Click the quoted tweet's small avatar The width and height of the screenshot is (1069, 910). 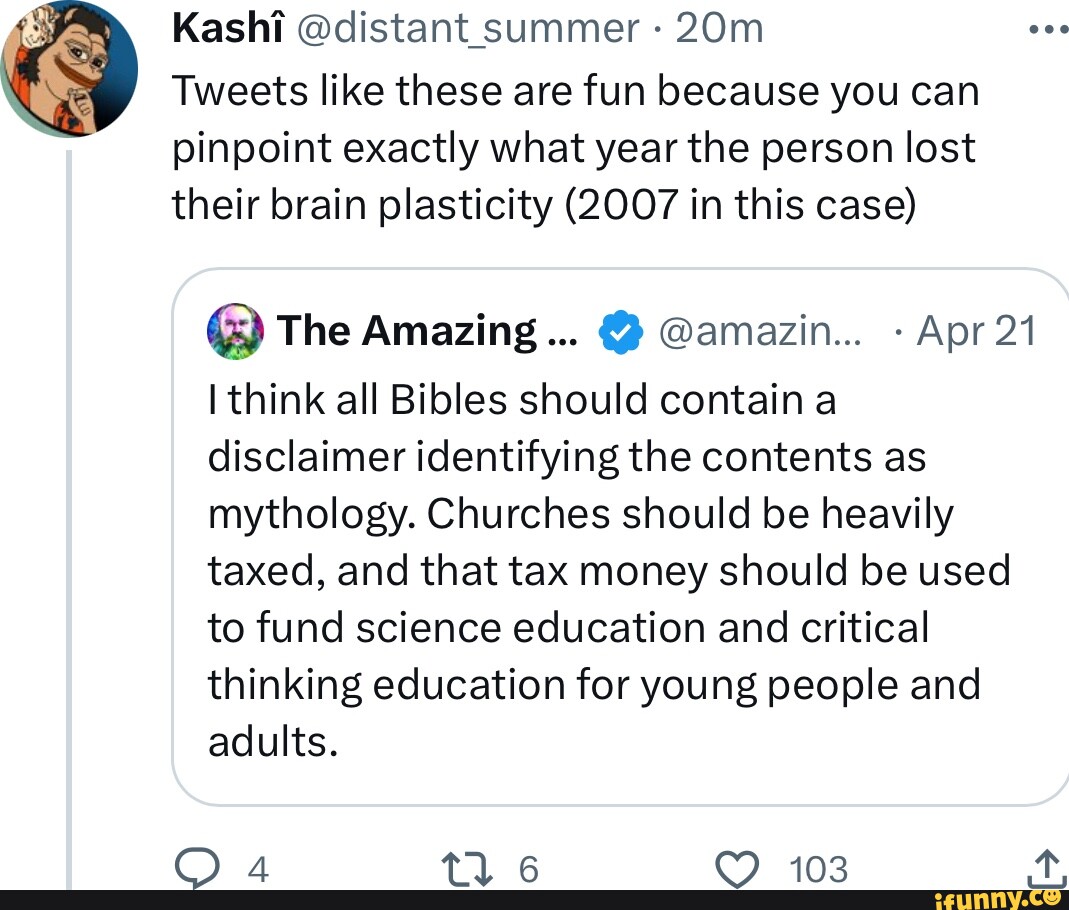pos(237,331)
